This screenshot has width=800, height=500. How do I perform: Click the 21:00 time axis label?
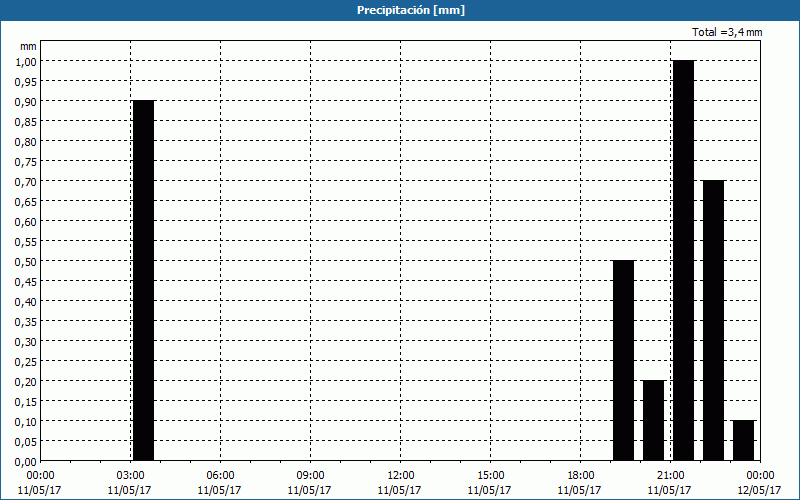point(670,476)
